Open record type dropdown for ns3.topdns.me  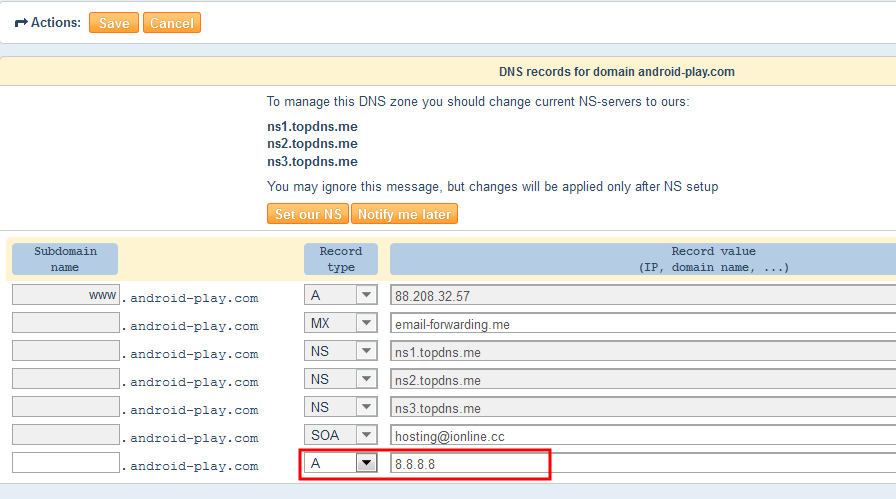pyautogui.click(x=340, y=407)
